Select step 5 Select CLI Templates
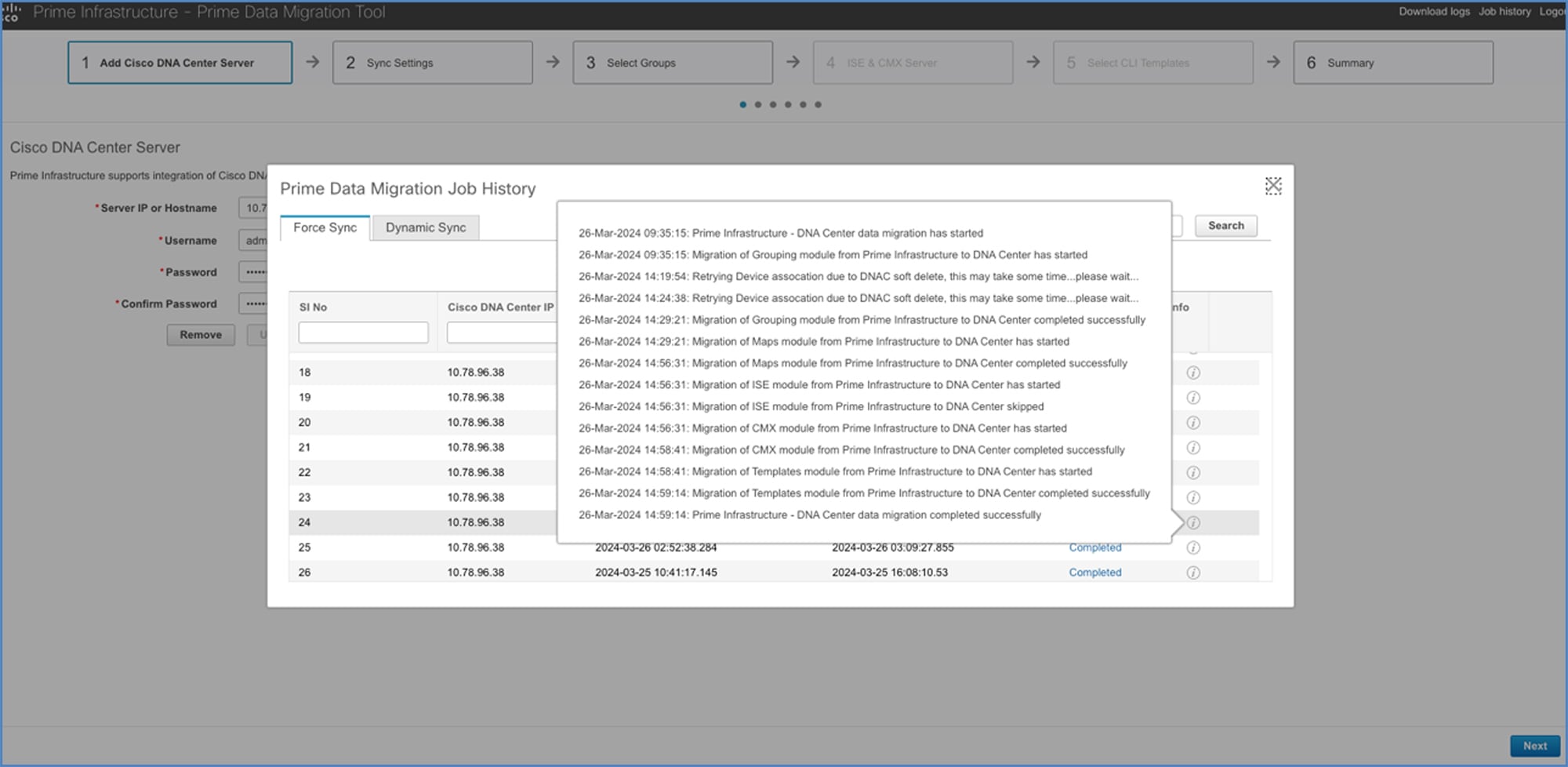The image size is (1568, 767). point(1153,63)
